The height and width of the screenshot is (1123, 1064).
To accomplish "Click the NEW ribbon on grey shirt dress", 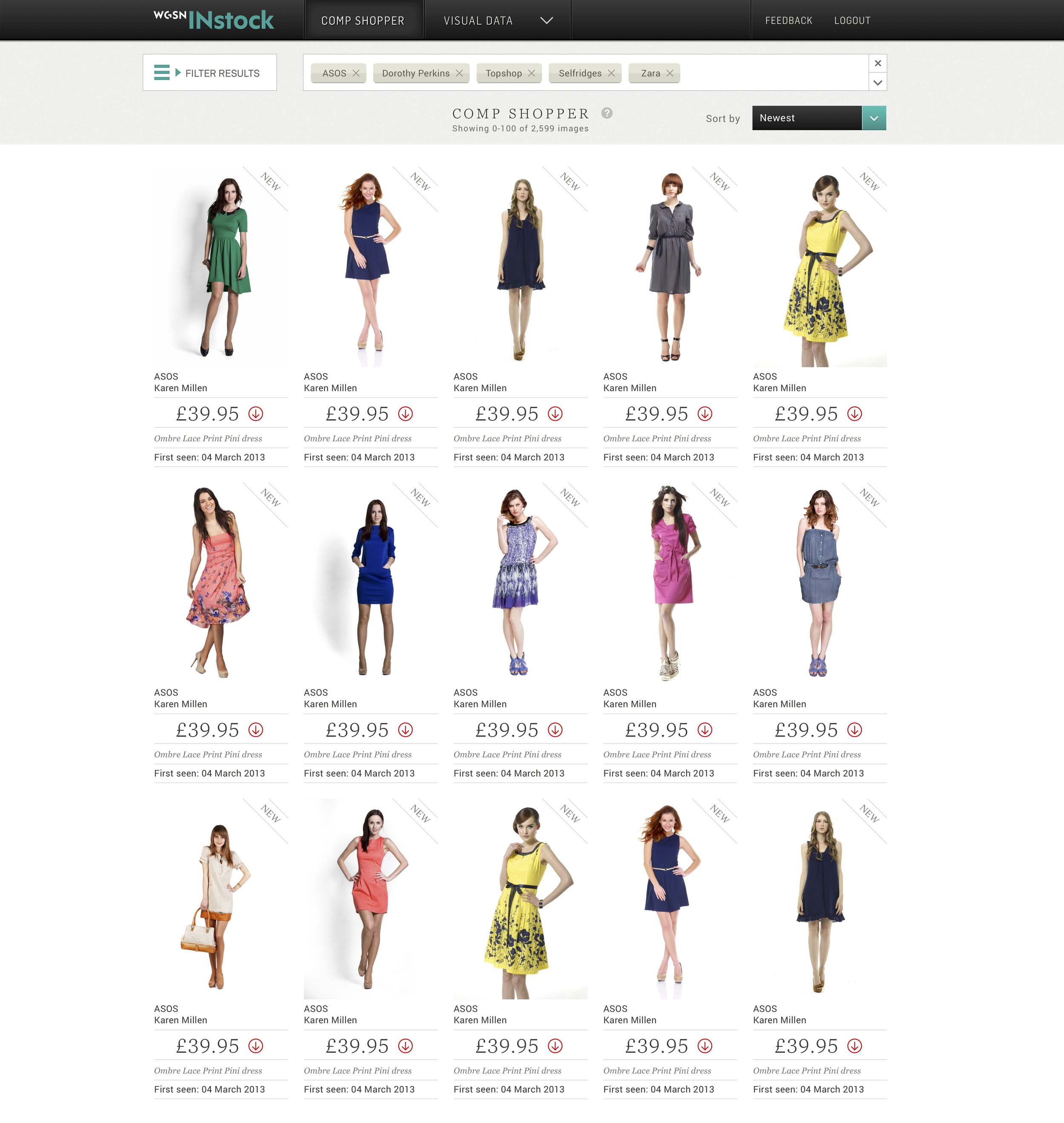I will tap(720, 182).
